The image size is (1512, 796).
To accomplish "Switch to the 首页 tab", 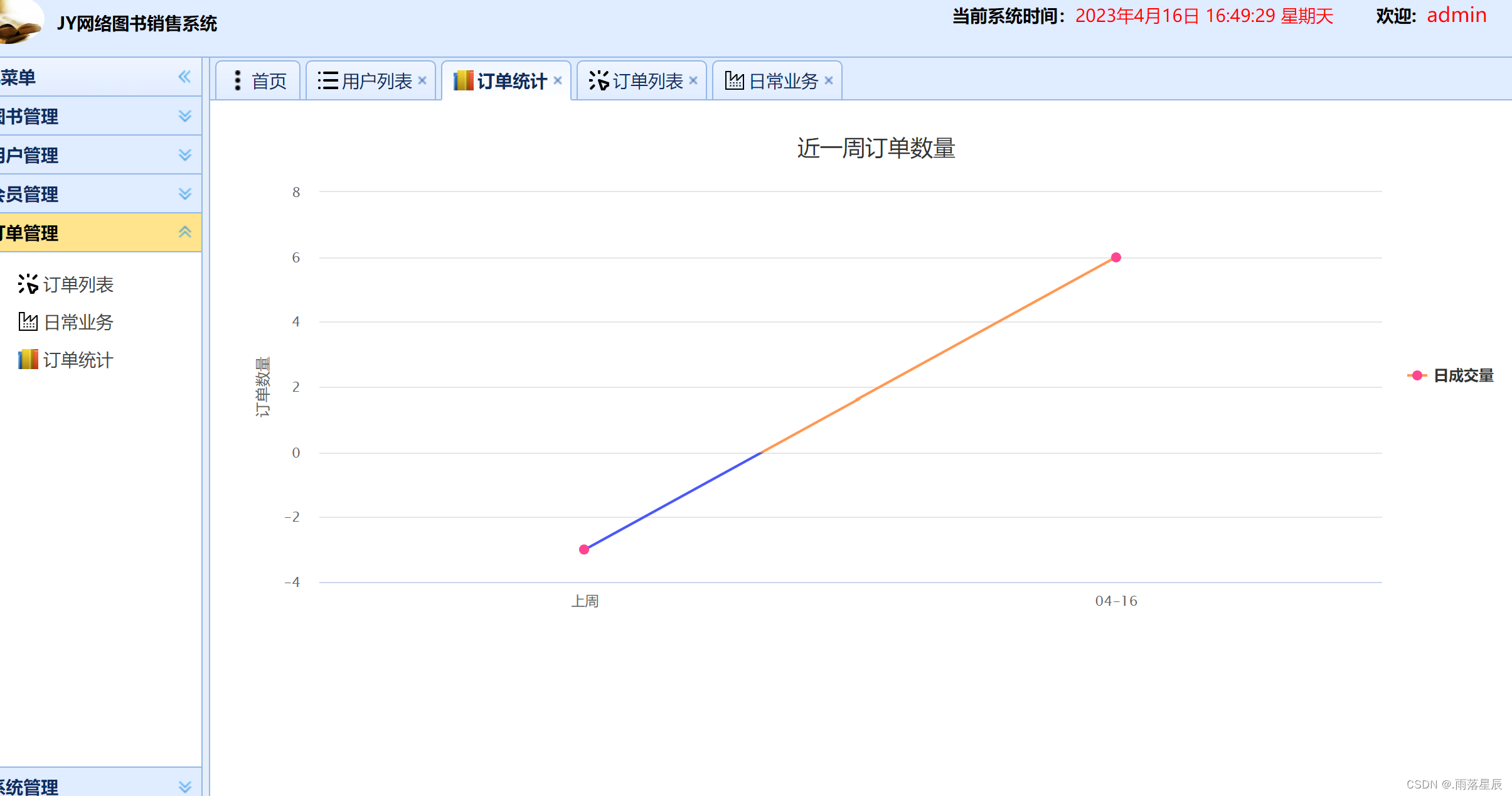I will (258, 80).
